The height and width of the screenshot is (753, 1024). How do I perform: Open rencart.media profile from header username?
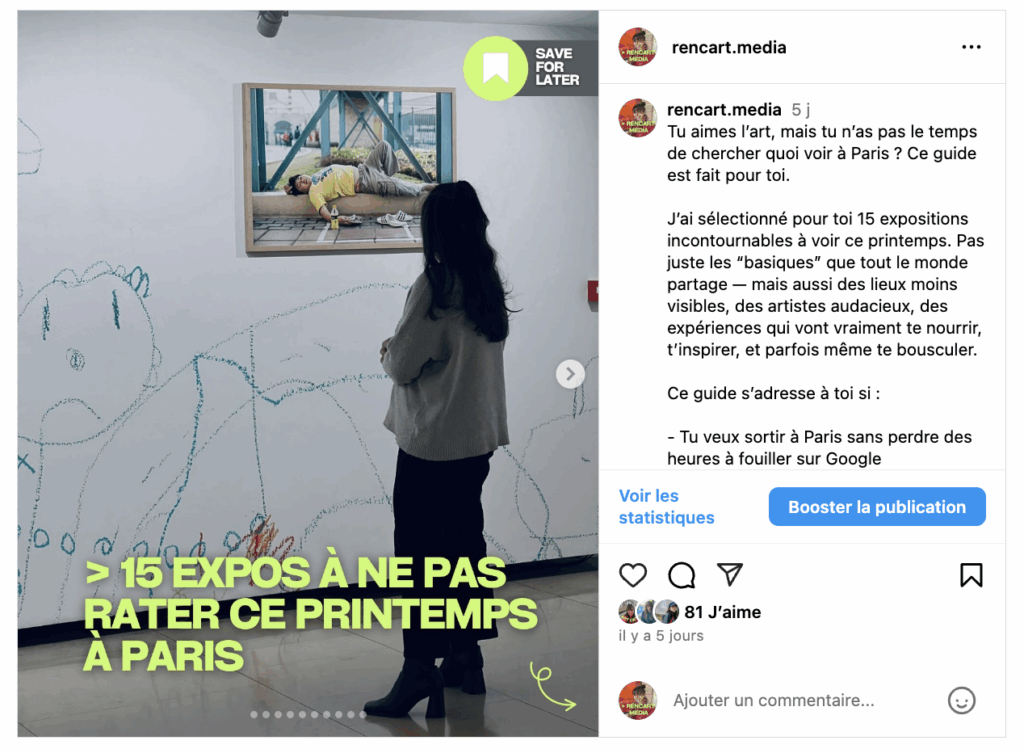coord(729,48)
